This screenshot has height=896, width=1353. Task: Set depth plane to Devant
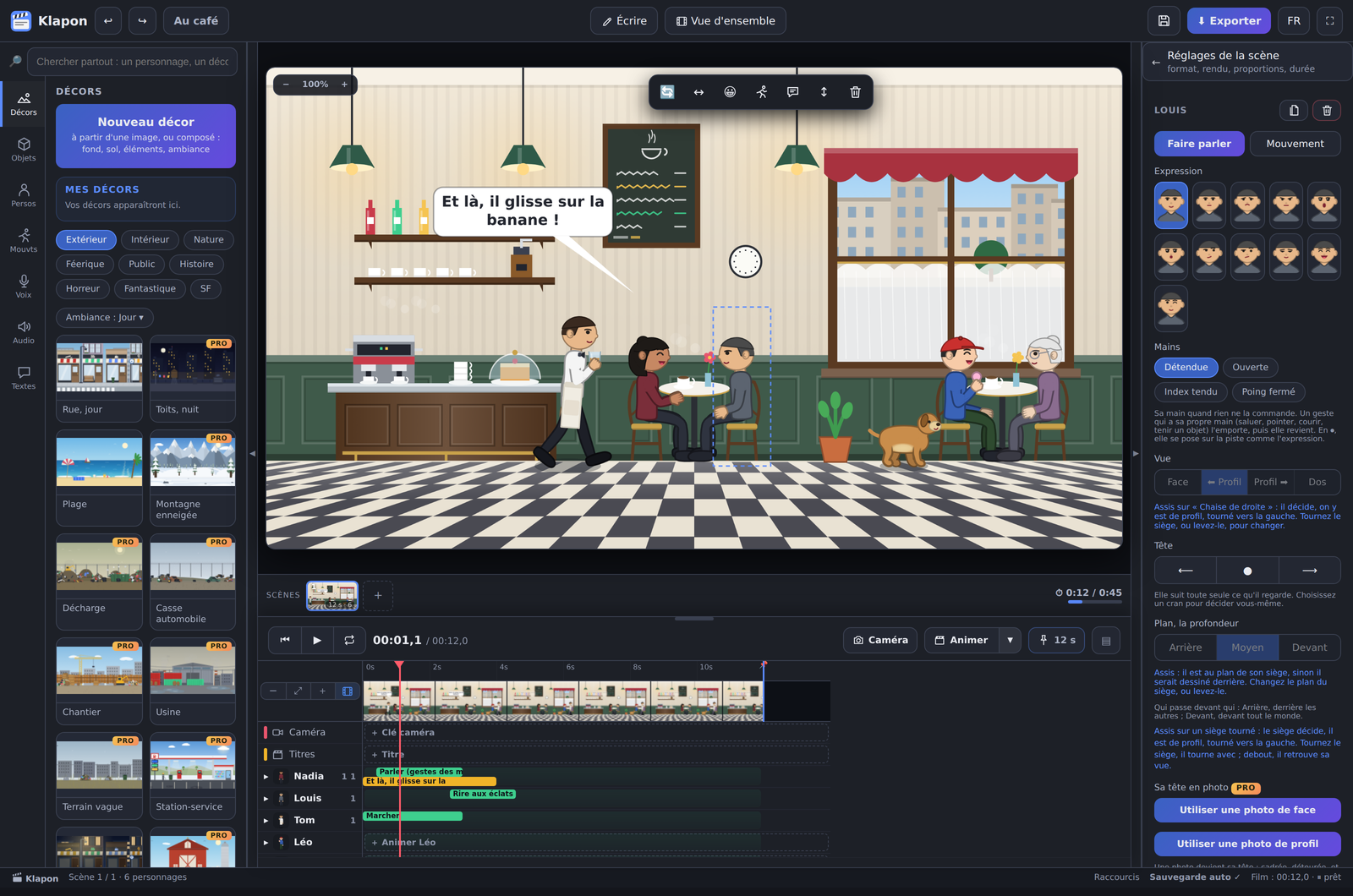pyautogui.click(x=1309, y=647)
